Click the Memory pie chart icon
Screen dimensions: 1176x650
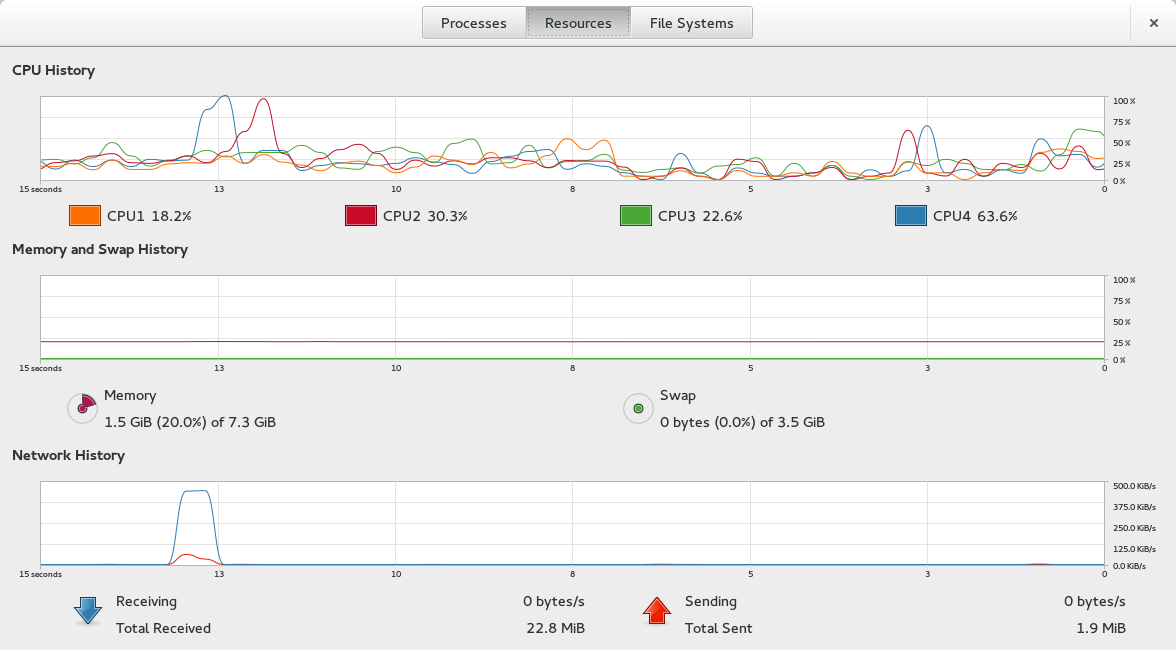coord(82,409)
